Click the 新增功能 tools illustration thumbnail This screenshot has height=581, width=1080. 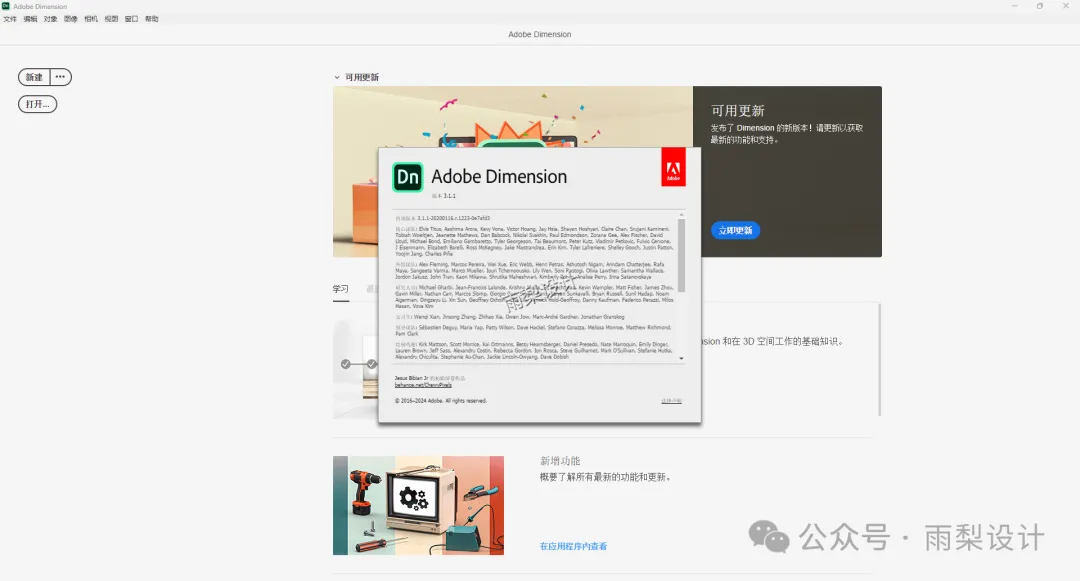click(x=418, y=505)
